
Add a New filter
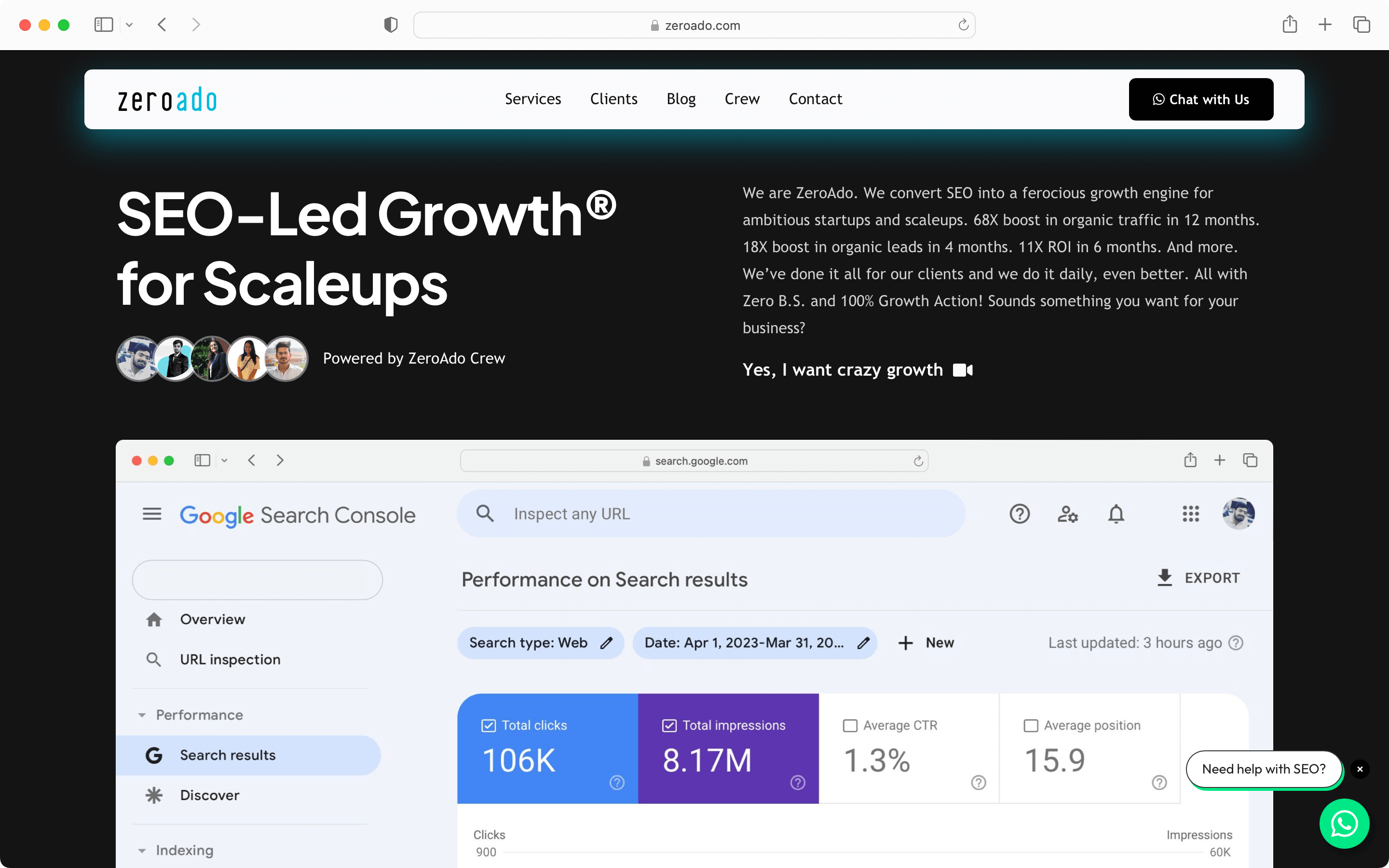(926, 642)
